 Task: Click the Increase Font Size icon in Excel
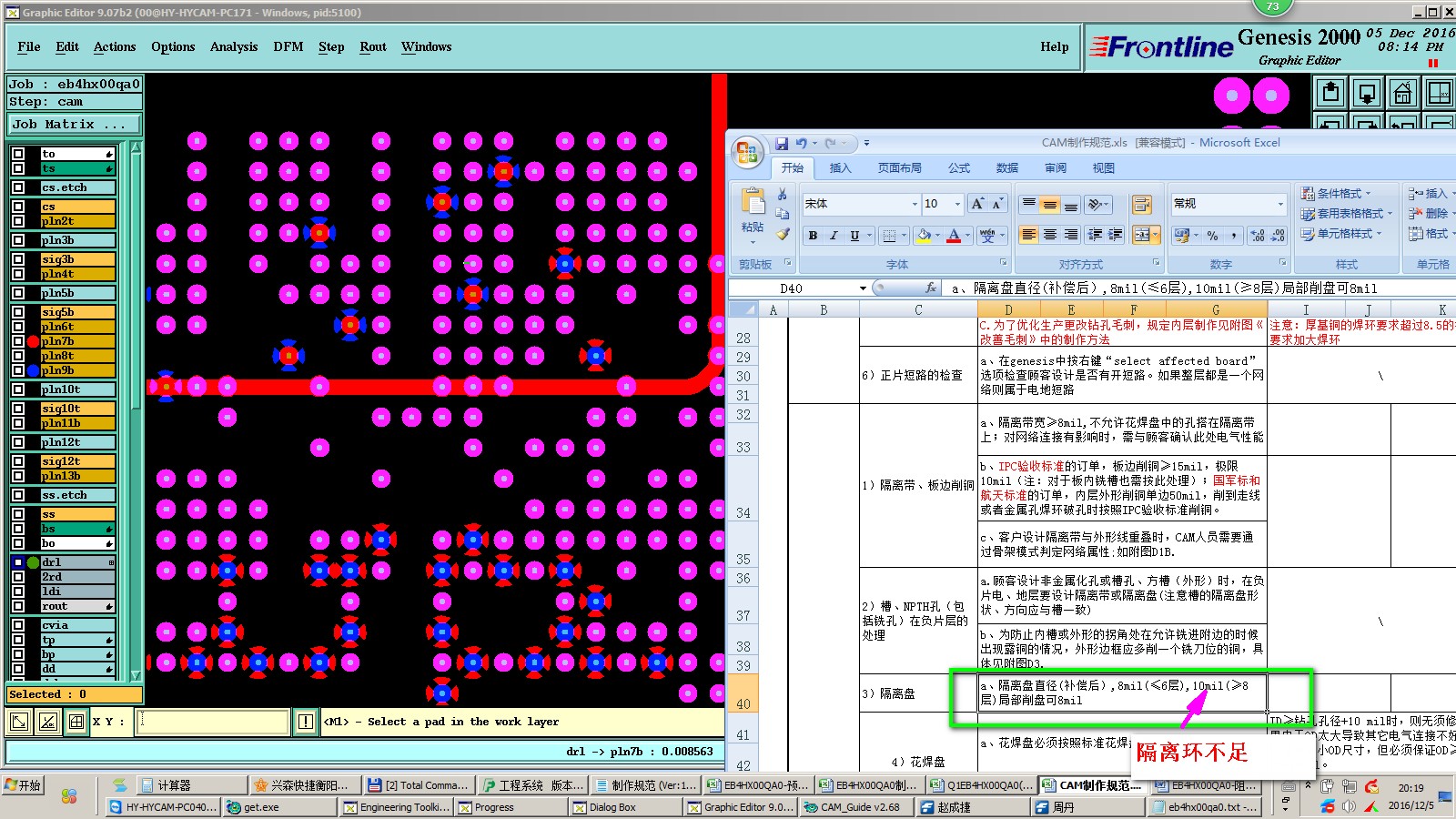[x=976, y=204]
